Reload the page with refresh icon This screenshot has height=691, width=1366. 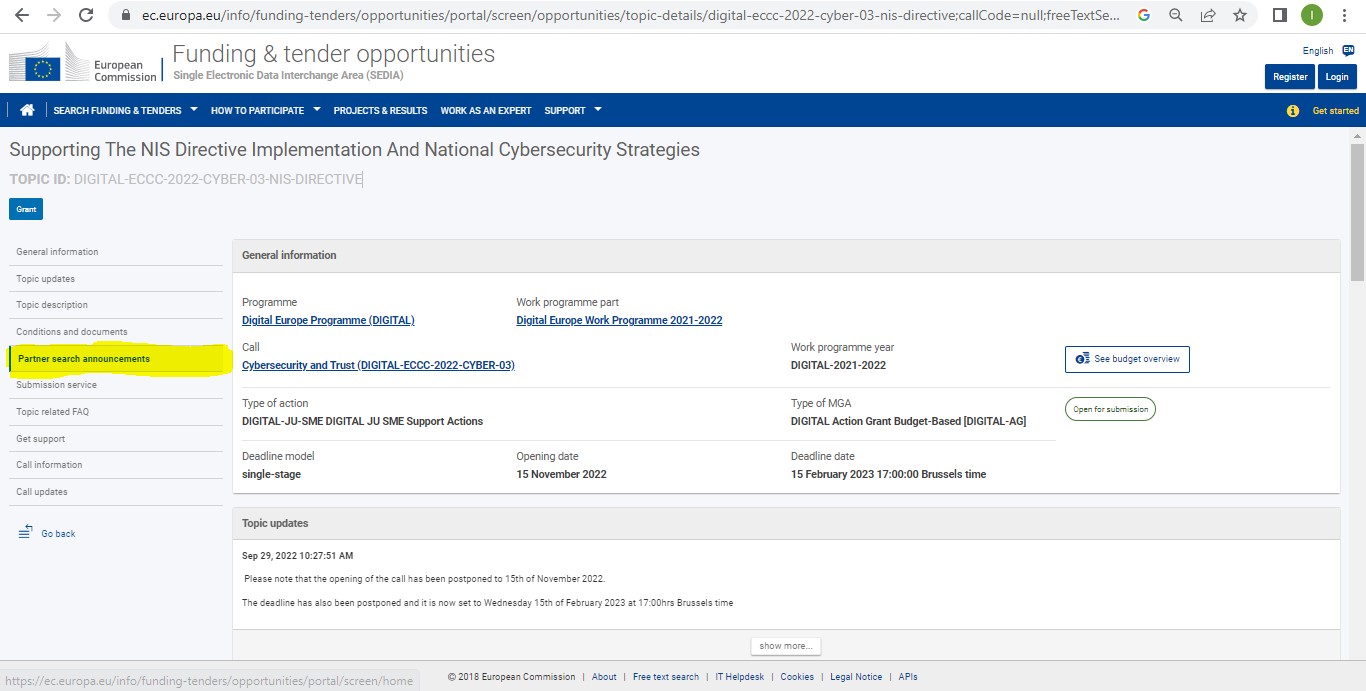(x=86, y=15)
